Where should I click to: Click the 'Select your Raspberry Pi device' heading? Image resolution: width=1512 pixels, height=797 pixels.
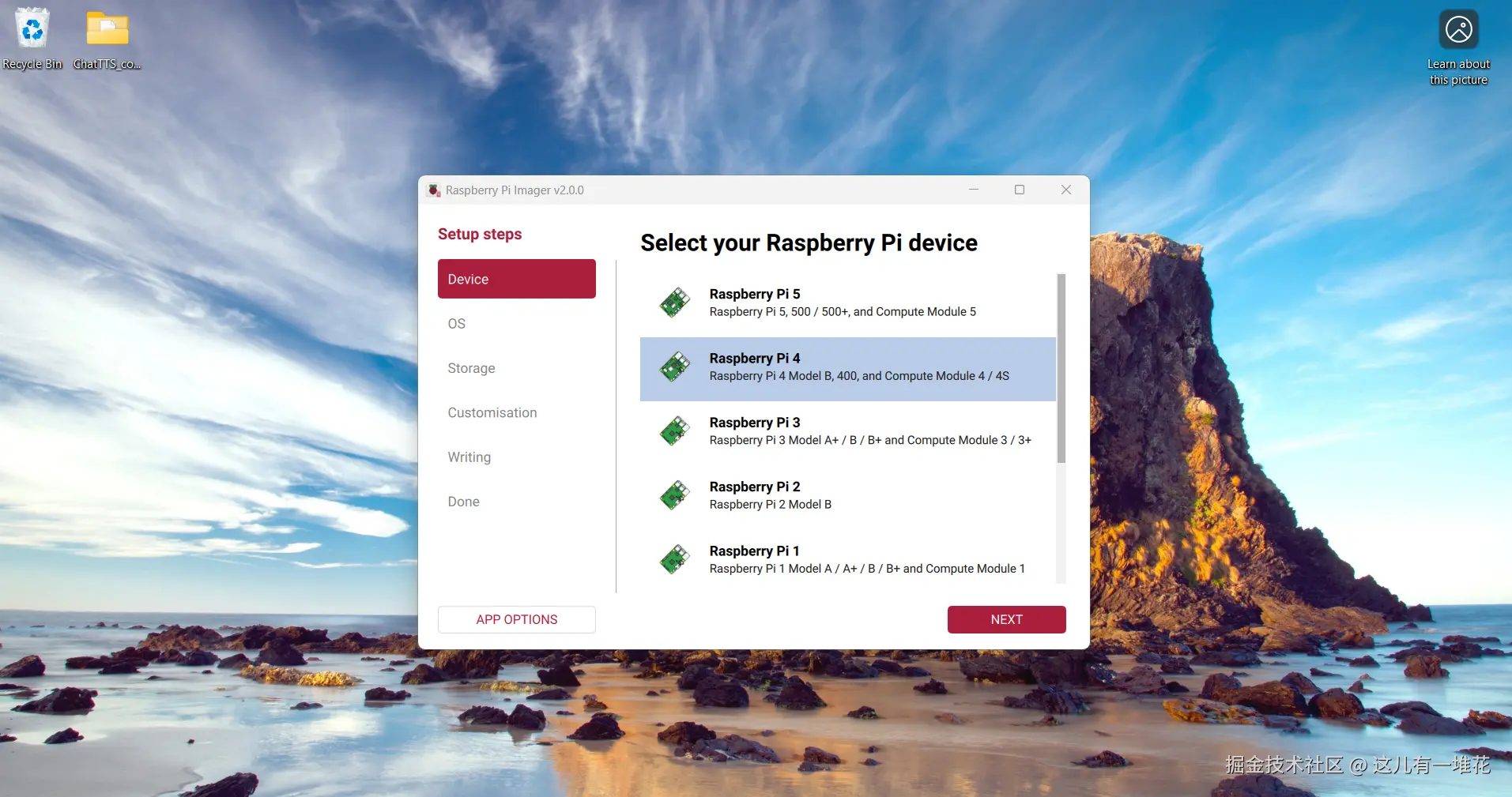809,243
